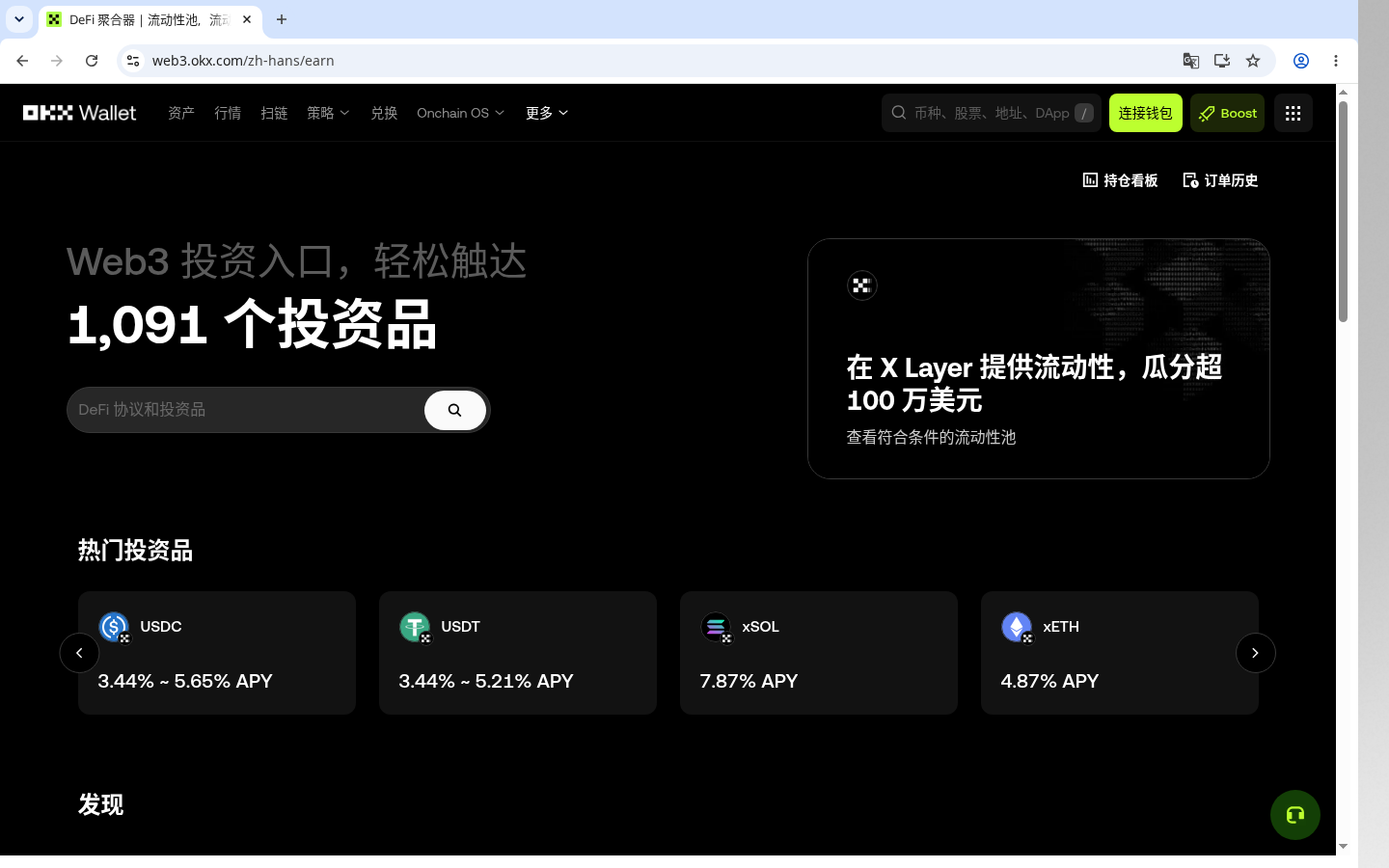Open the 行情 market menu item
1389x868 pixels.
tap(228, 113)
